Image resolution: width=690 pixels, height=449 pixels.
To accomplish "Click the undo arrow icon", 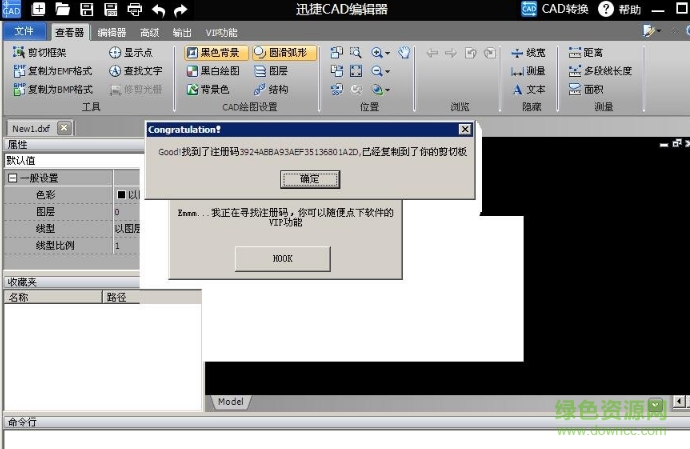I will [158, 10].
